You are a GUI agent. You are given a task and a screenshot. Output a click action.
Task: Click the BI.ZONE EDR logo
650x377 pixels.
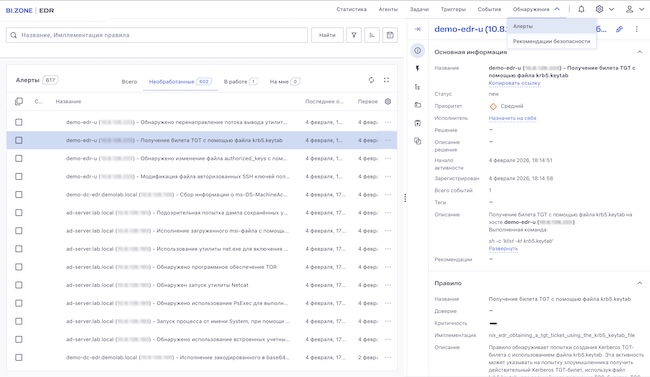(30, 10)
